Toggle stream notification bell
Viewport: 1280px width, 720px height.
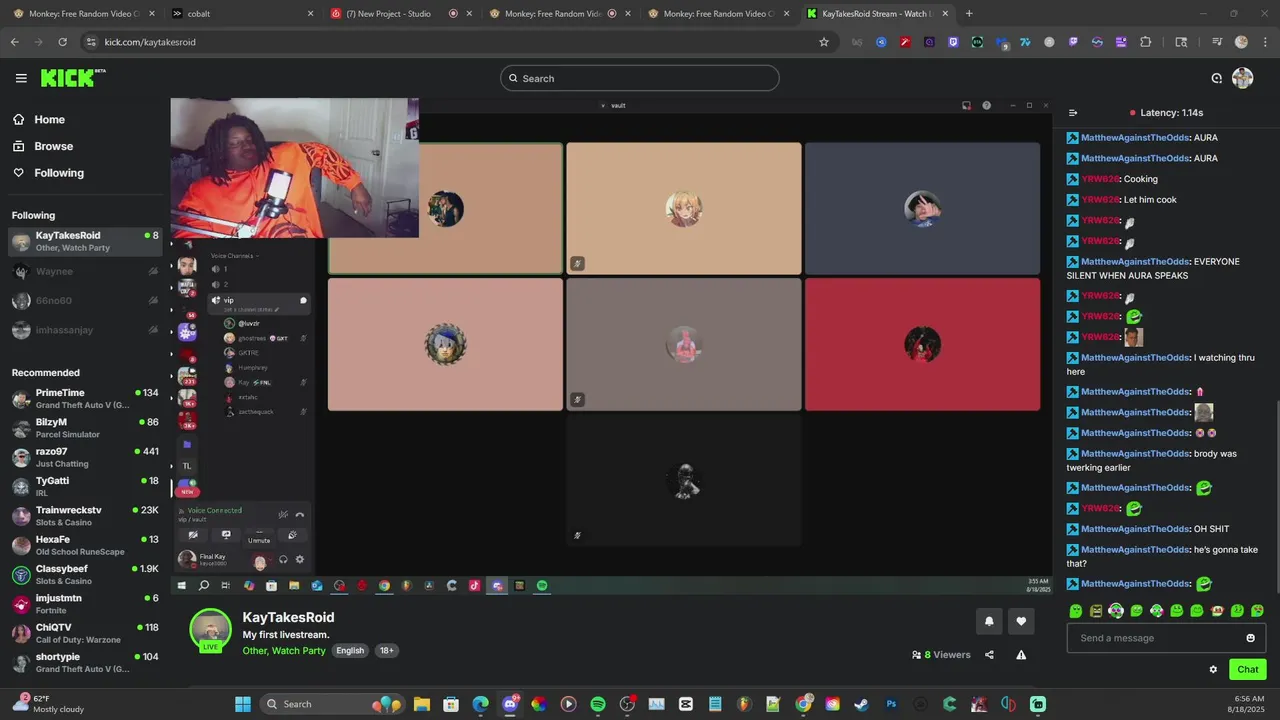(989, 621)
